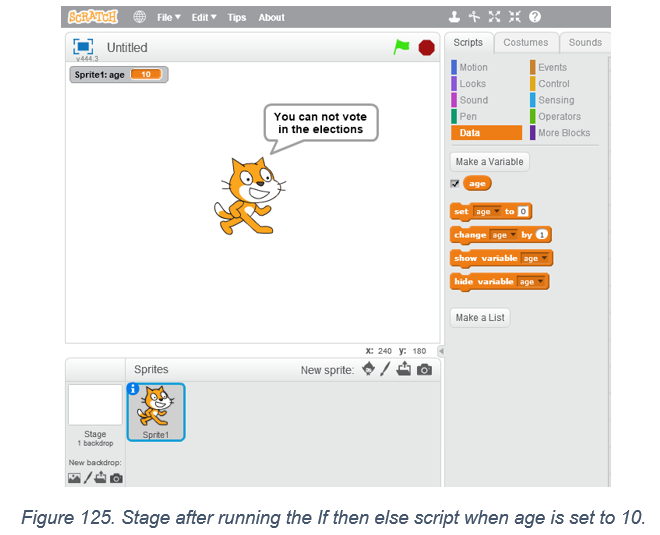Open the Tips menu item

coord(237,17)
